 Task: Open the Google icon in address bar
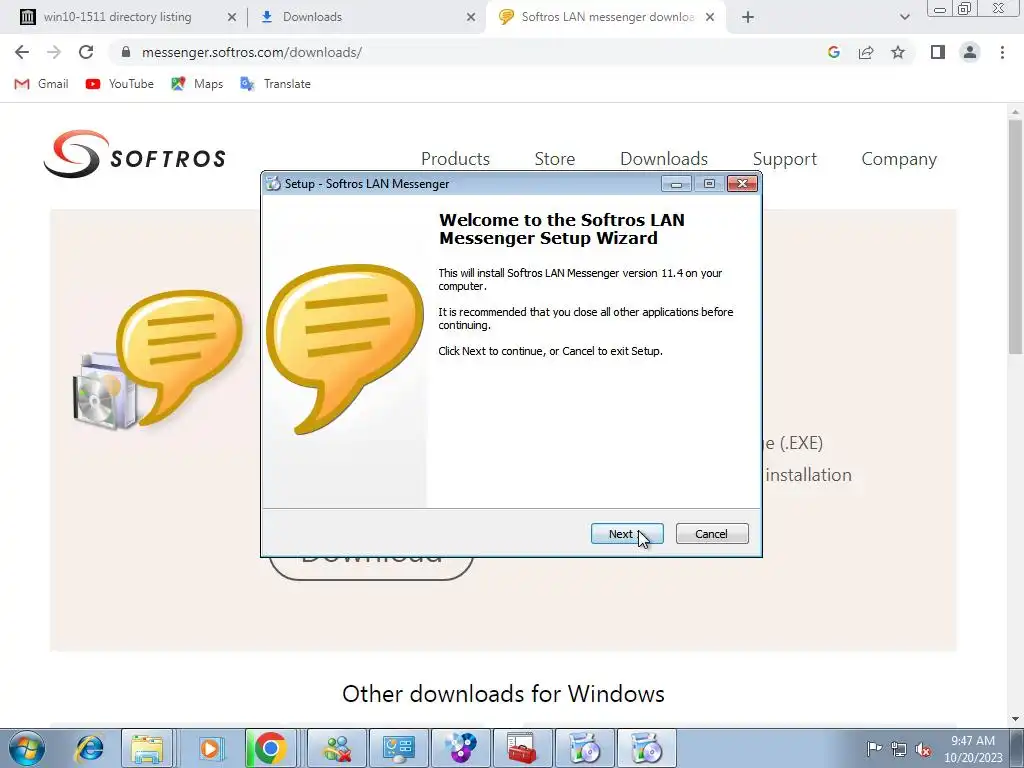833,52
